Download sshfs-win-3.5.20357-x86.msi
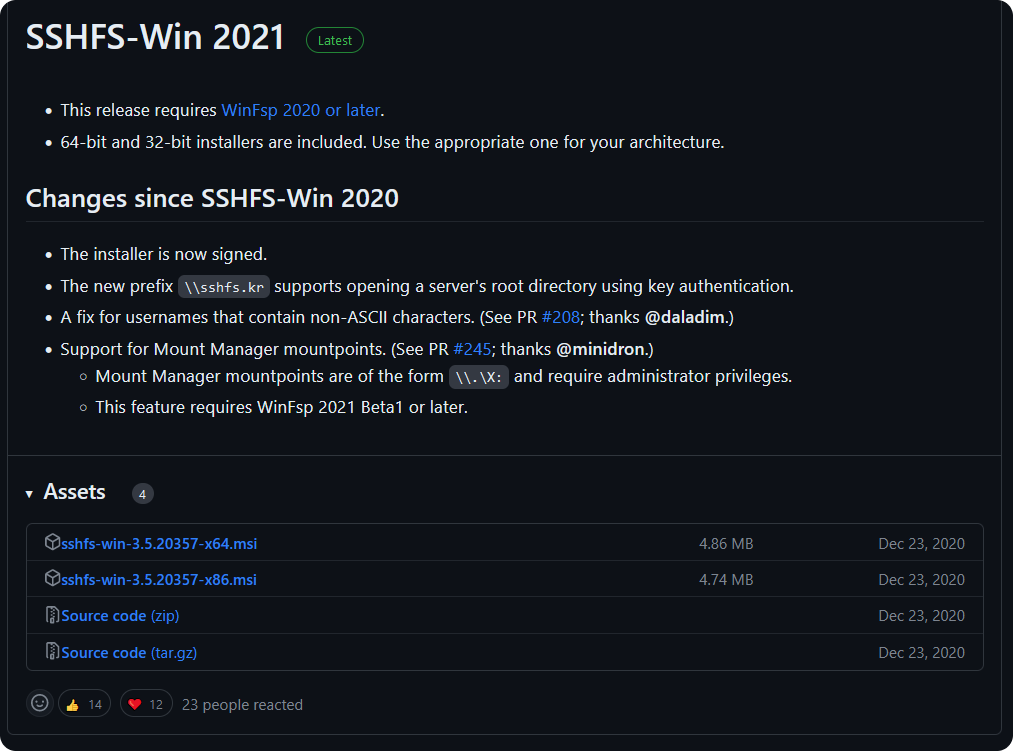 pyautogui.click(x=159, y=580)
